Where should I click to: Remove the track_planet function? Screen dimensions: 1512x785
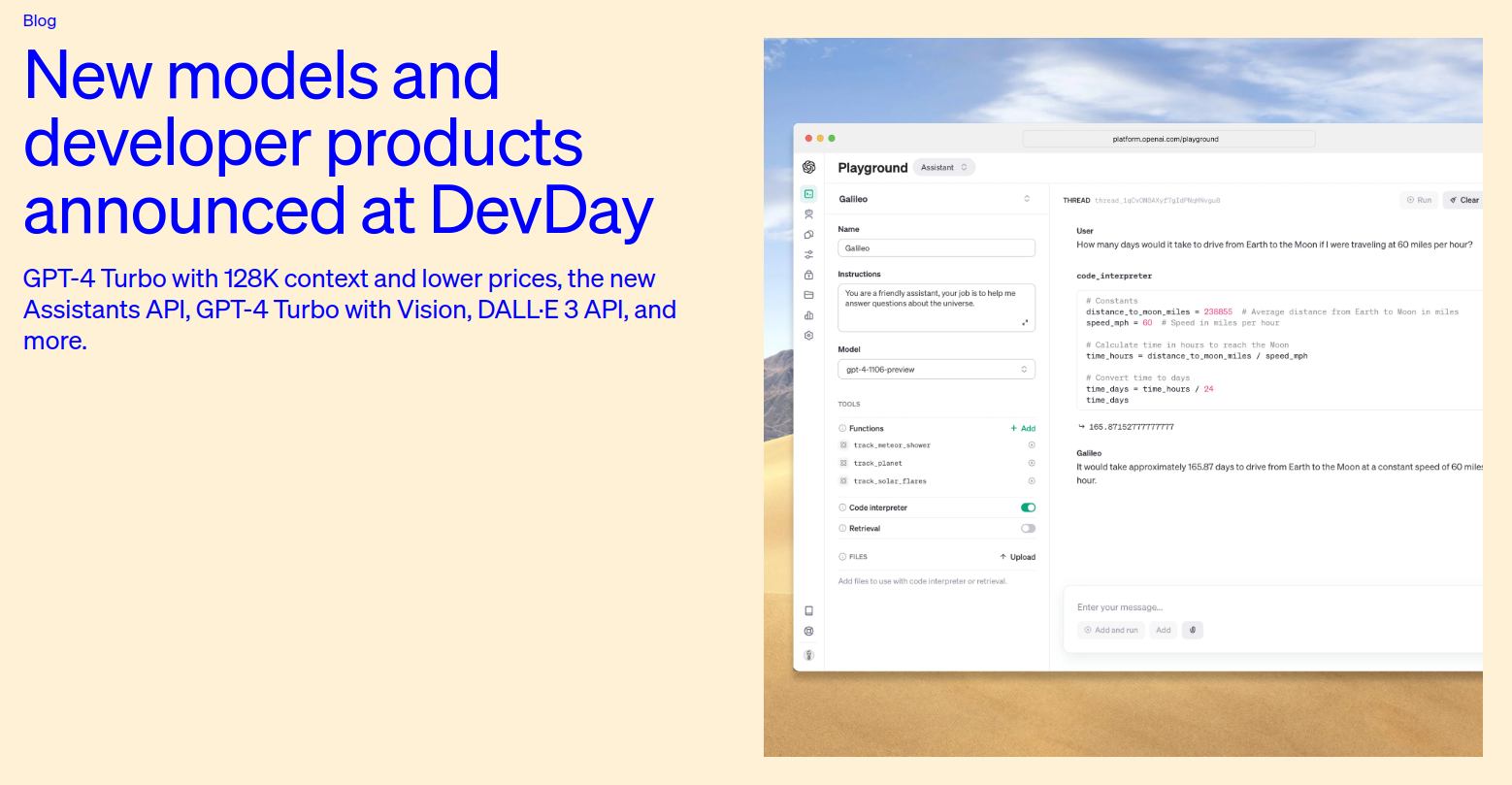(x=1032, y=463)
